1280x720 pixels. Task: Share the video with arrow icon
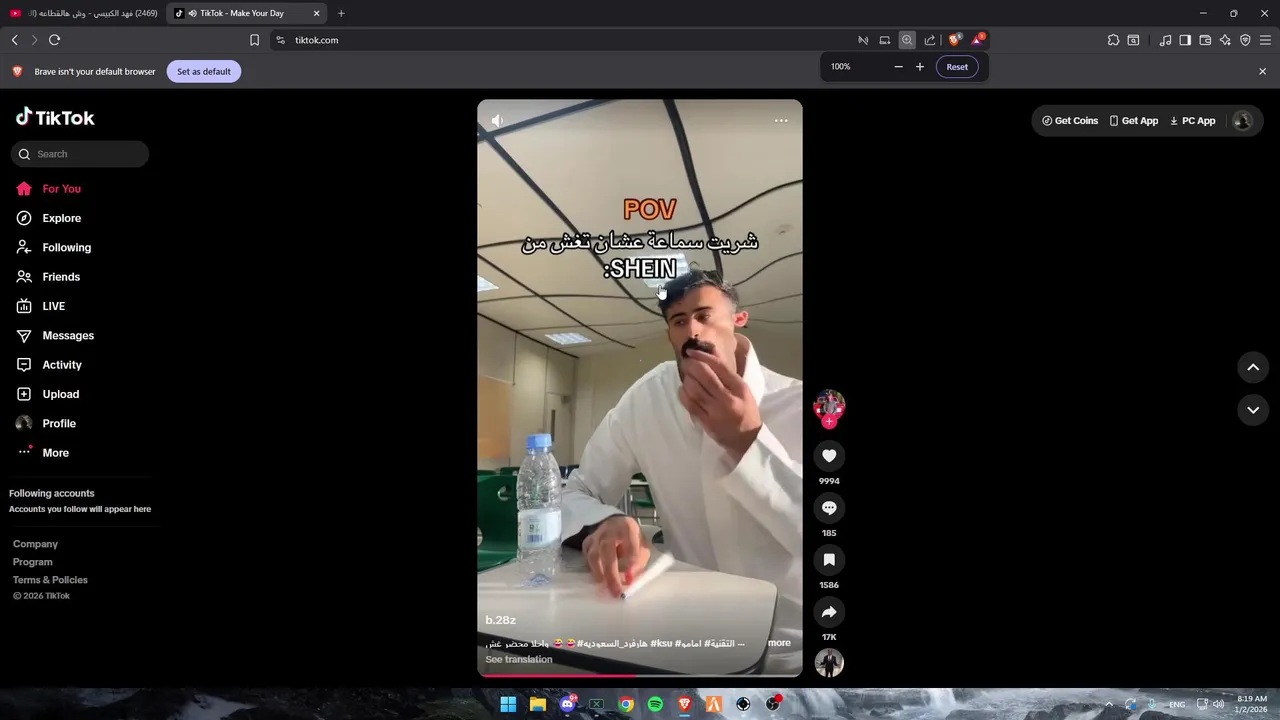click(829, 612)
